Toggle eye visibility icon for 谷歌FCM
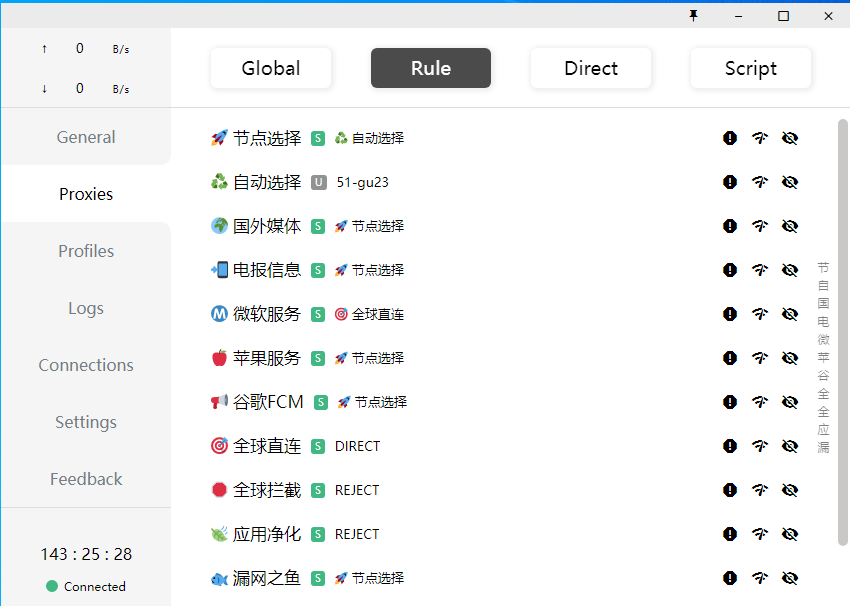Viewport: 850px width, 606px height. click(x=790, y=402)
